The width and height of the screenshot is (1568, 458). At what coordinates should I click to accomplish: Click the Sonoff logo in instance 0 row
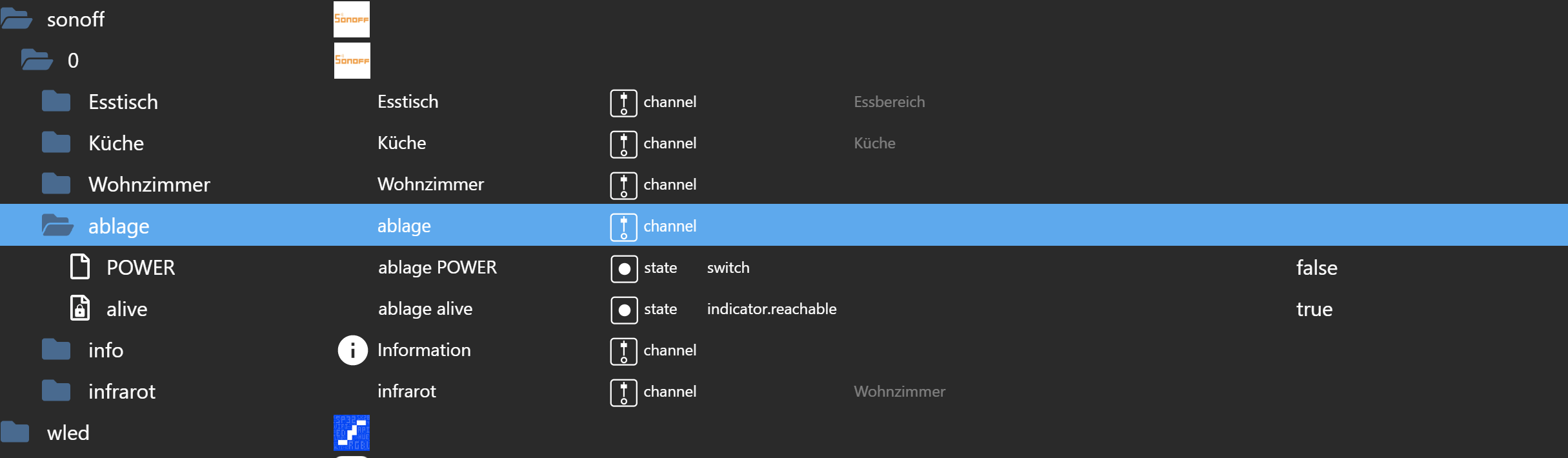pyautogui.click(x=352, y=61)
